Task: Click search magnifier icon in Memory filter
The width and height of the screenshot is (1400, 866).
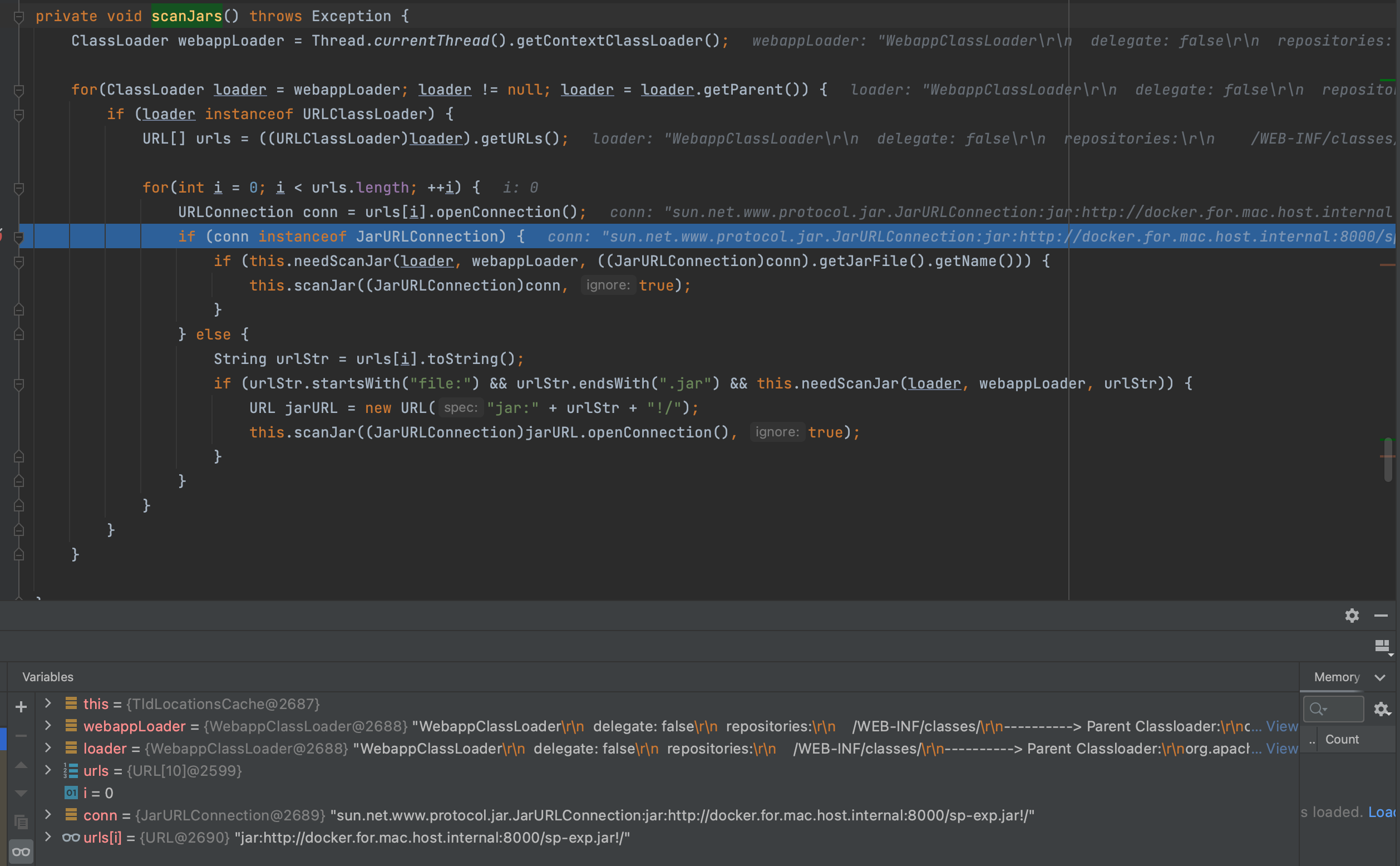Action: point(1318,709)
